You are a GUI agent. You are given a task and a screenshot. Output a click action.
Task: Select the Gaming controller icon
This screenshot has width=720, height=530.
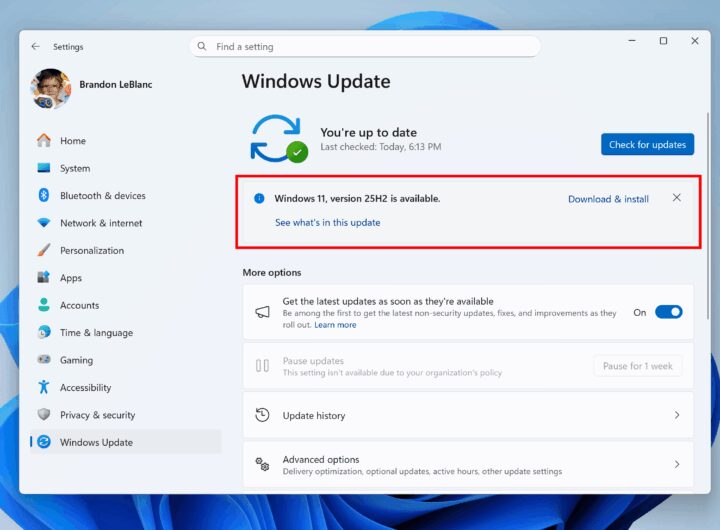(x=44, y=360)
